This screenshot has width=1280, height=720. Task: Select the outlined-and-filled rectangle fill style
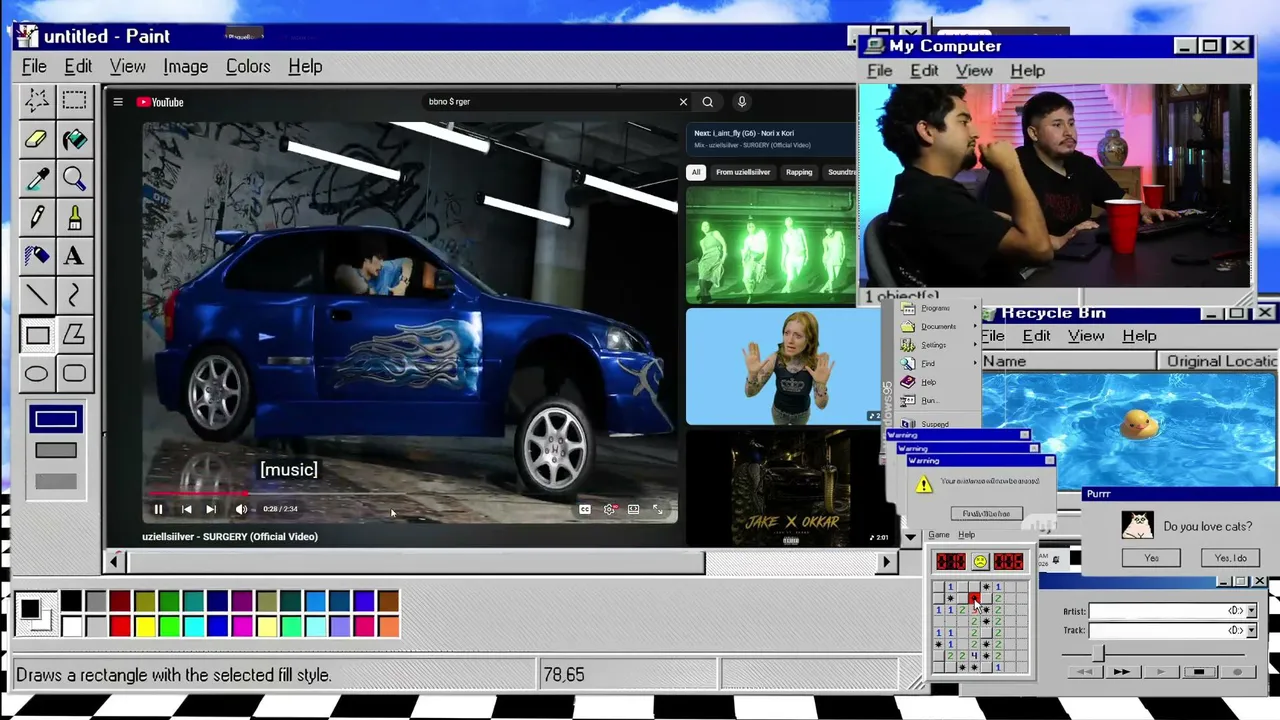click(x=56, y=451)
